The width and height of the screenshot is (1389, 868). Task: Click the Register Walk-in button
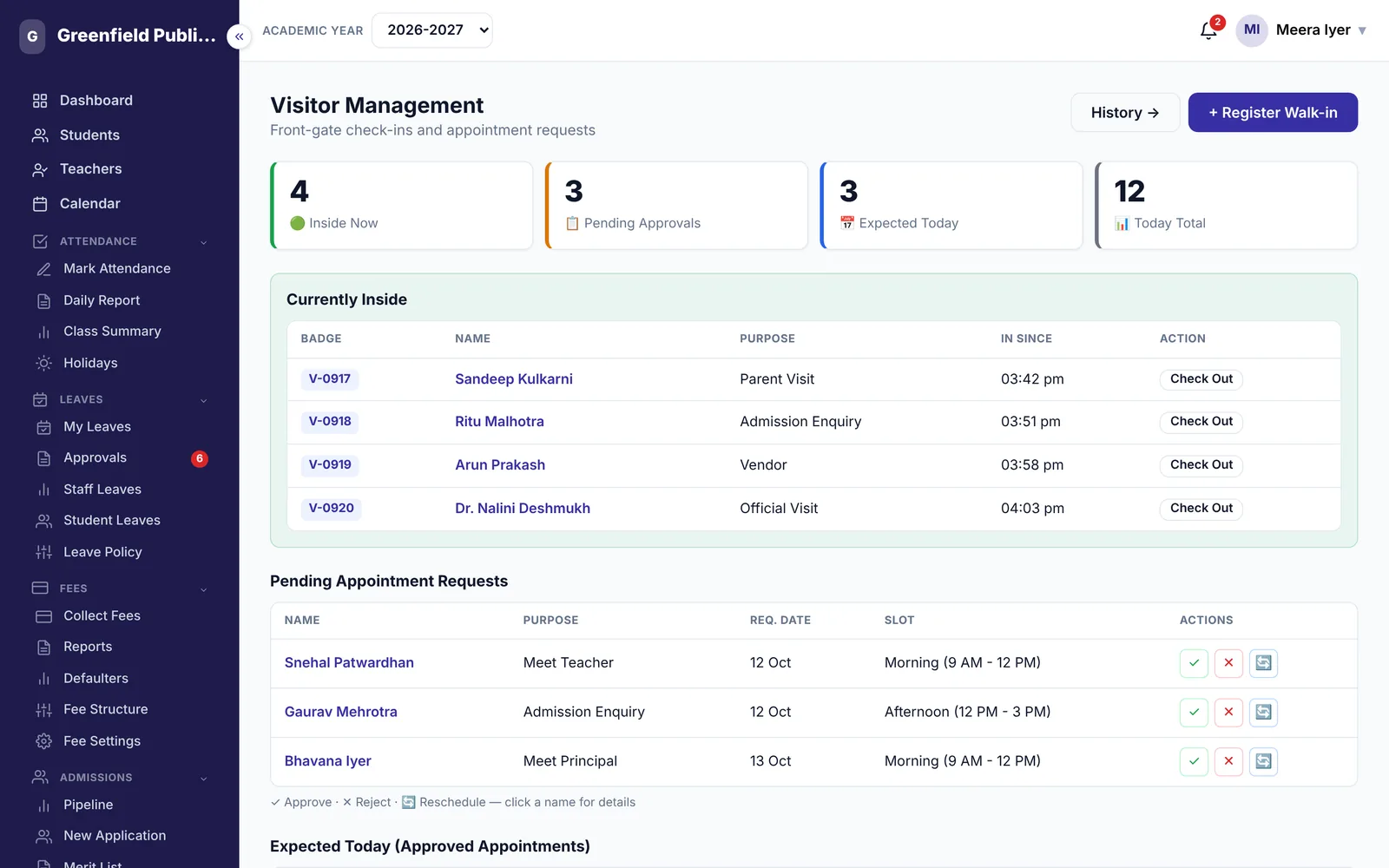1273,113
